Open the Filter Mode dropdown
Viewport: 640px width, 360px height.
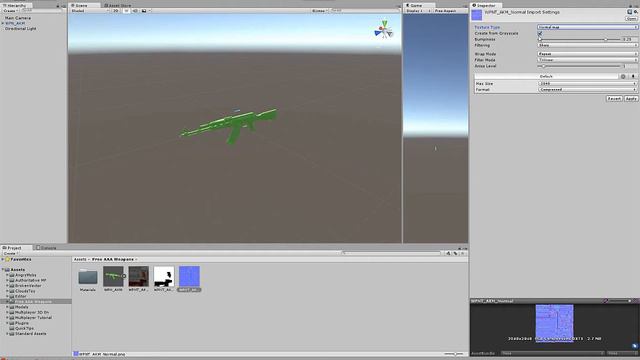[x=587, y=60]
